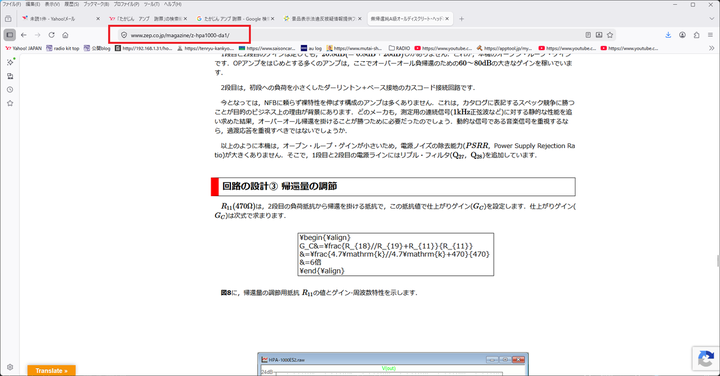
Task: Switch to the Yahooメール tab
Action: (x=60, y=19)
